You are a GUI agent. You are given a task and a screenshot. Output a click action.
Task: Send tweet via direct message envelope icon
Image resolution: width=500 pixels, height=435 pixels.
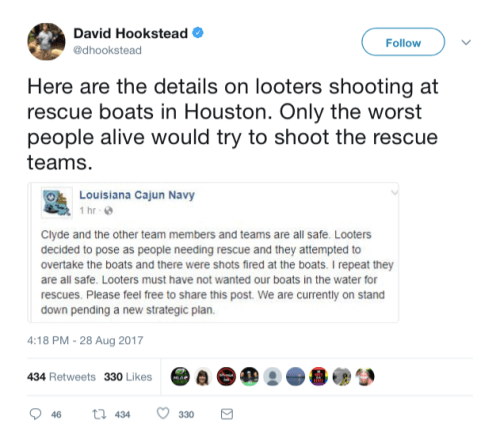coord(227,414)
